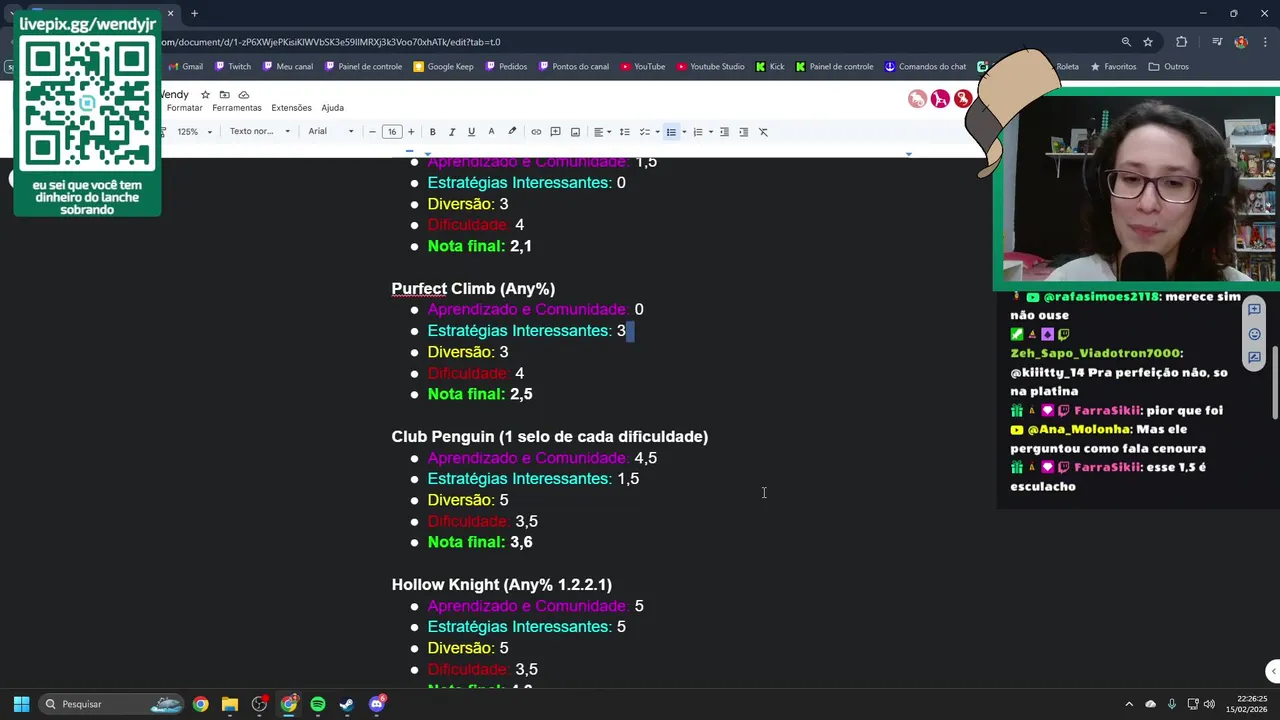The width and height of the screenshot is (1280, 720).
Task: Open the Kick bookmark
Action: point(770,67)
